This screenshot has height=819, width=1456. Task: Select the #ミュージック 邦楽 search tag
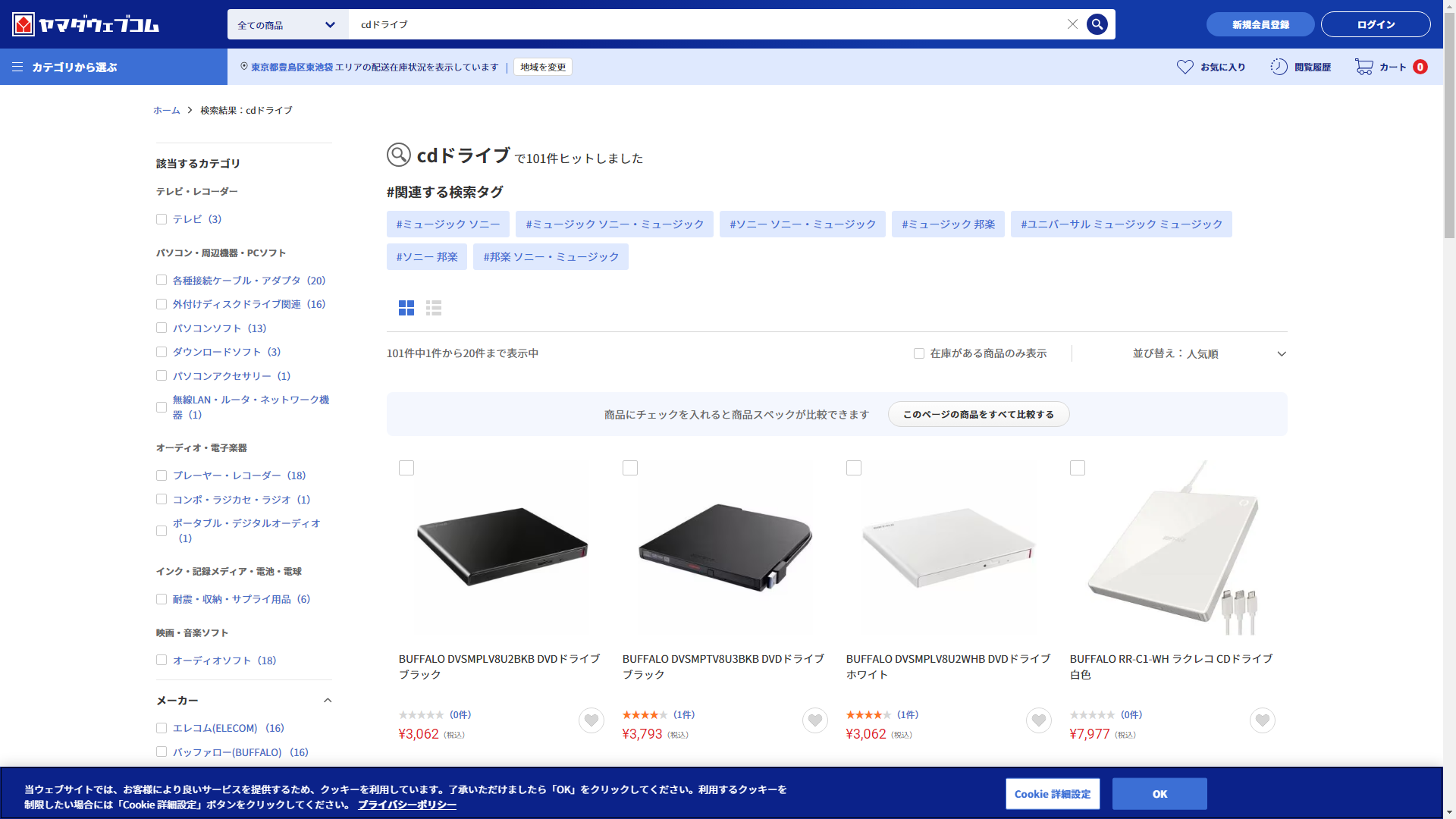(x=948, y=224)
